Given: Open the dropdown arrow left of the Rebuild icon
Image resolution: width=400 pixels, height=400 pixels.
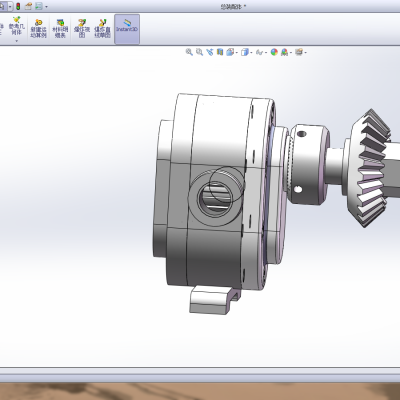Looking at the screenshot, I should (x=10, y=6).
